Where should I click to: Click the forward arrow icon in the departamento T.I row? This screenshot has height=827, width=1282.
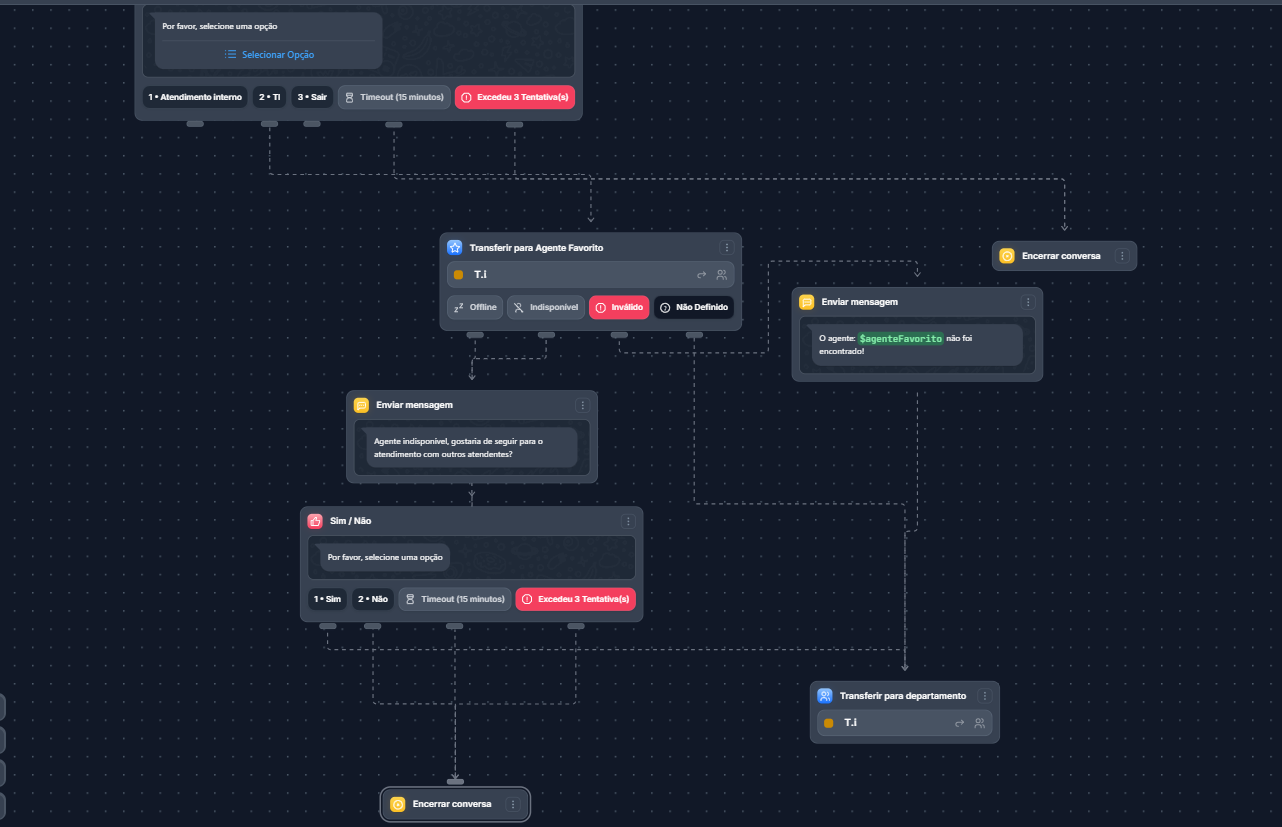[960, 722]
